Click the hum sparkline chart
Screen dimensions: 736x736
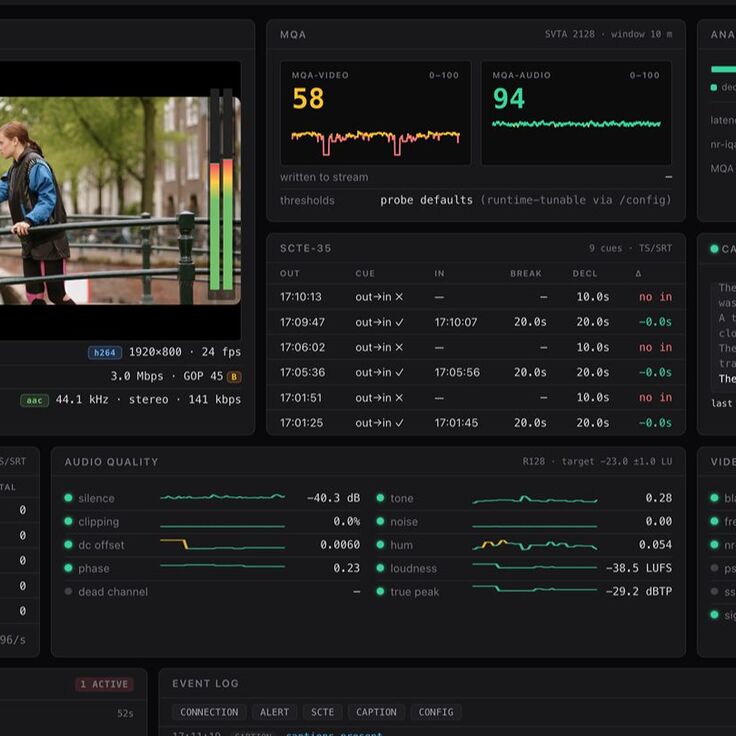tap(535, 545)
